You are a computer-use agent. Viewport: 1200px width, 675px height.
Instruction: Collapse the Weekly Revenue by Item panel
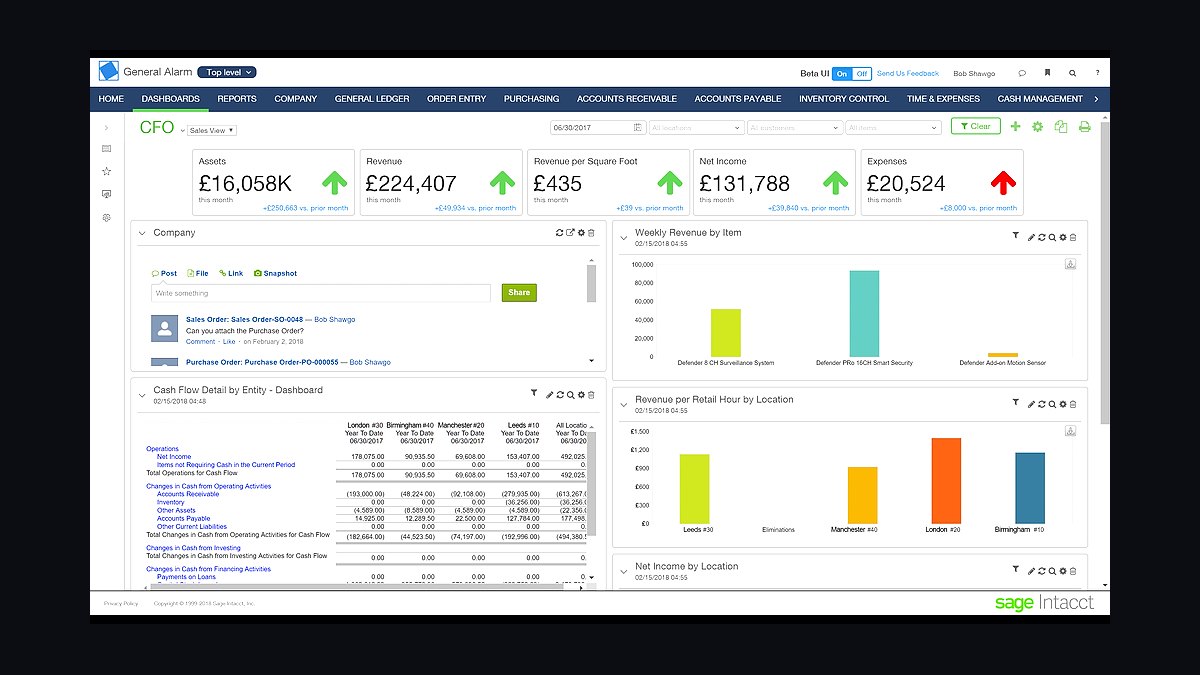[x=624, y=238]
